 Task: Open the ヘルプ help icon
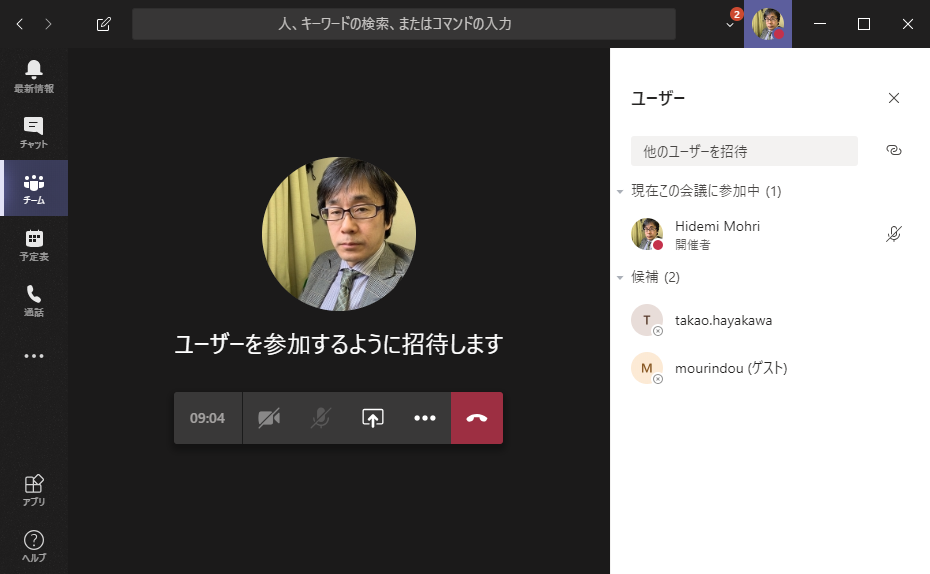point(34,546)
